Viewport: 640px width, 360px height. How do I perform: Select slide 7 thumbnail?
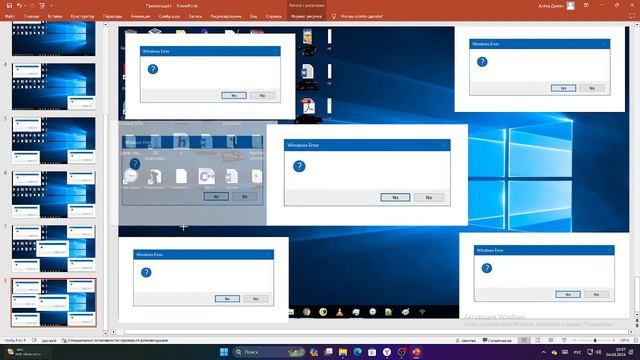pyautogui.click(x=53, y=249)
